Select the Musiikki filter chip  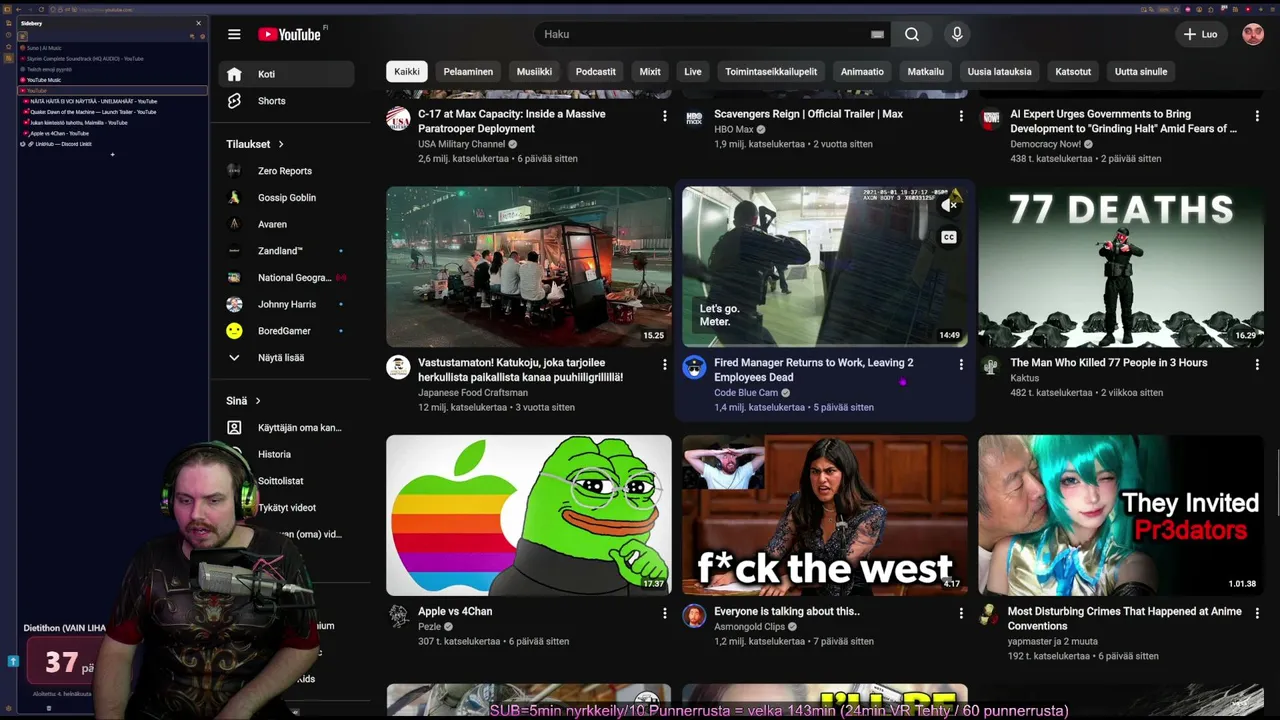pos(534,72)
